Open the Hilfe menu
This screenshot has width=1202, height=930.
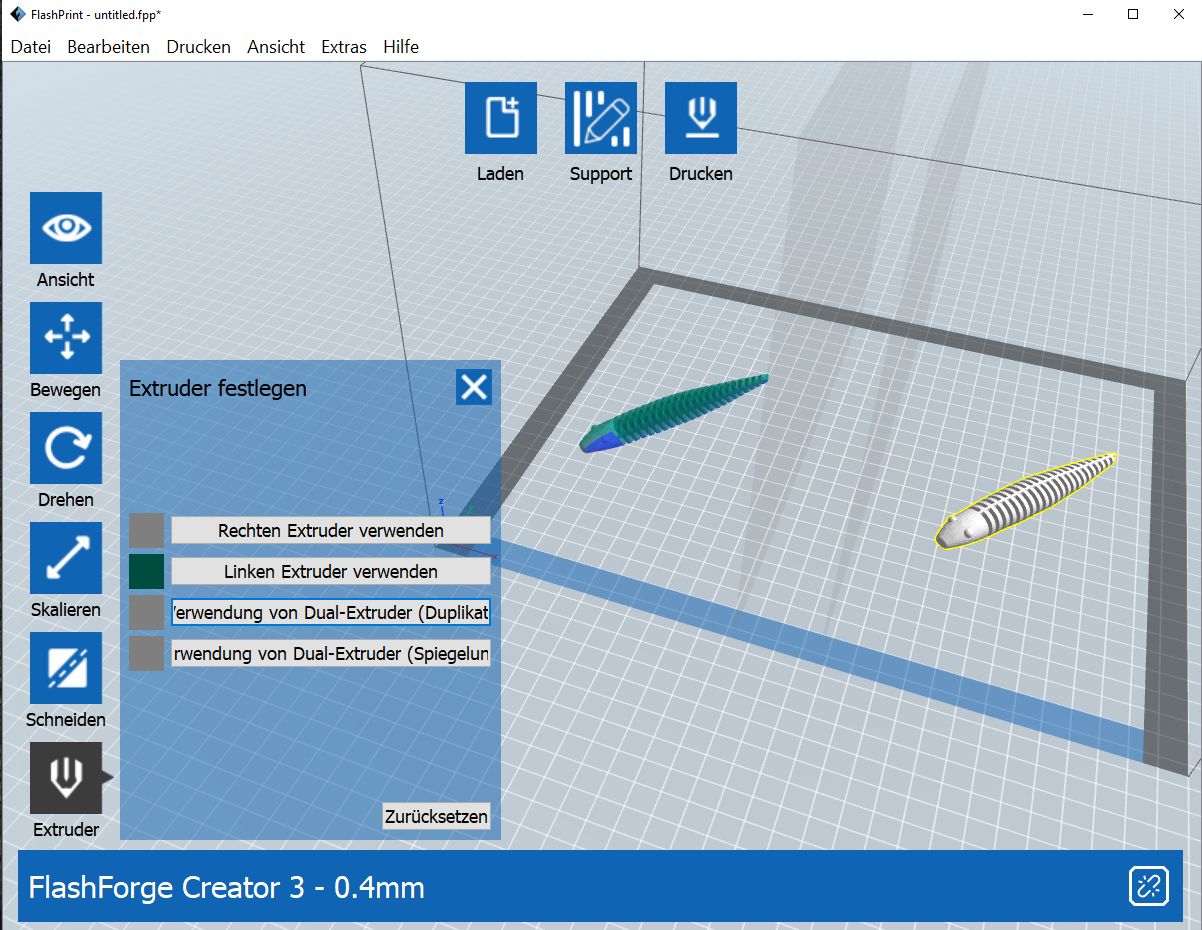(x=401, y=47)
